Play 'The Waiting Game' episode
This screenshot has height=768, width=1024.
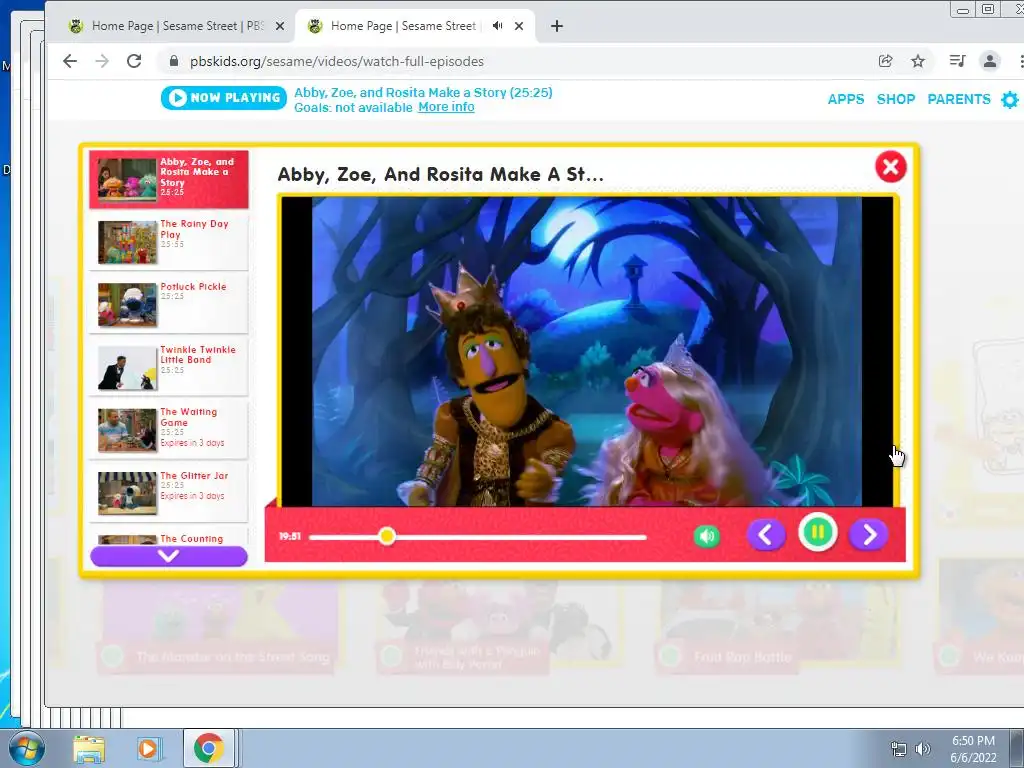pos(168,430)
